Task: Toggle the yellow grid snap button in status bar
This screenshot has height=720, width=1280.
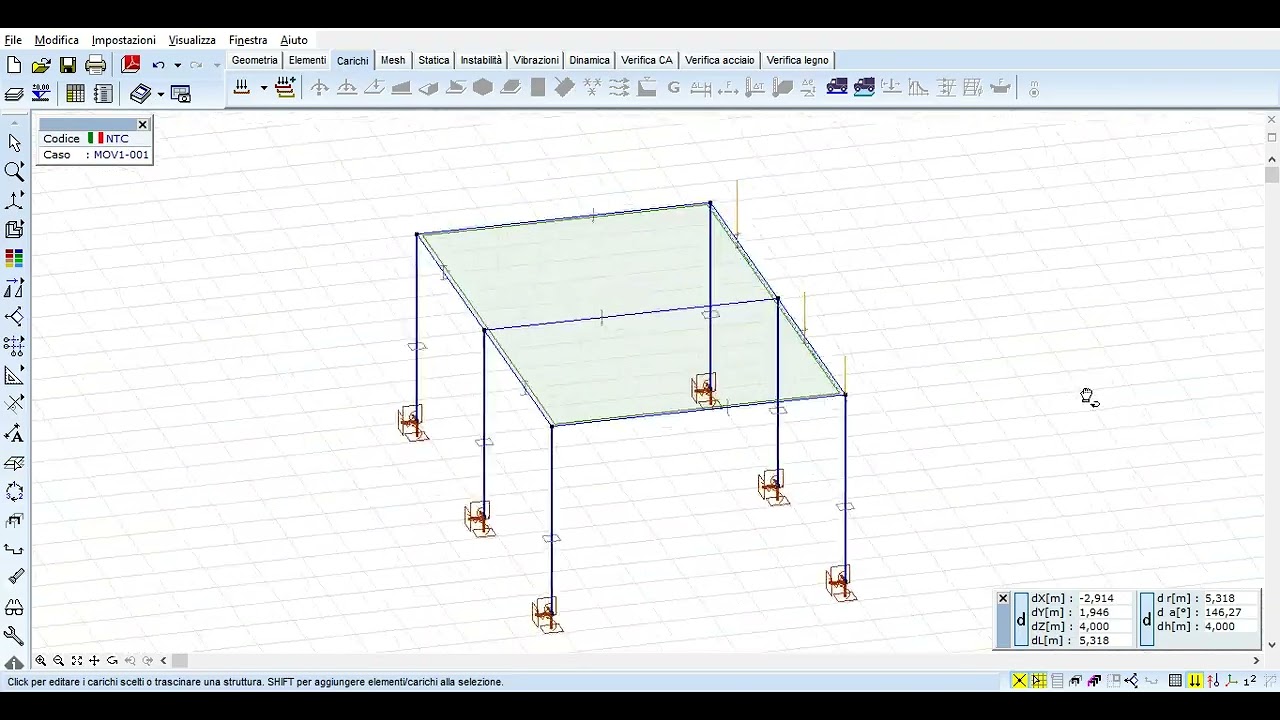Action: 1039,681
